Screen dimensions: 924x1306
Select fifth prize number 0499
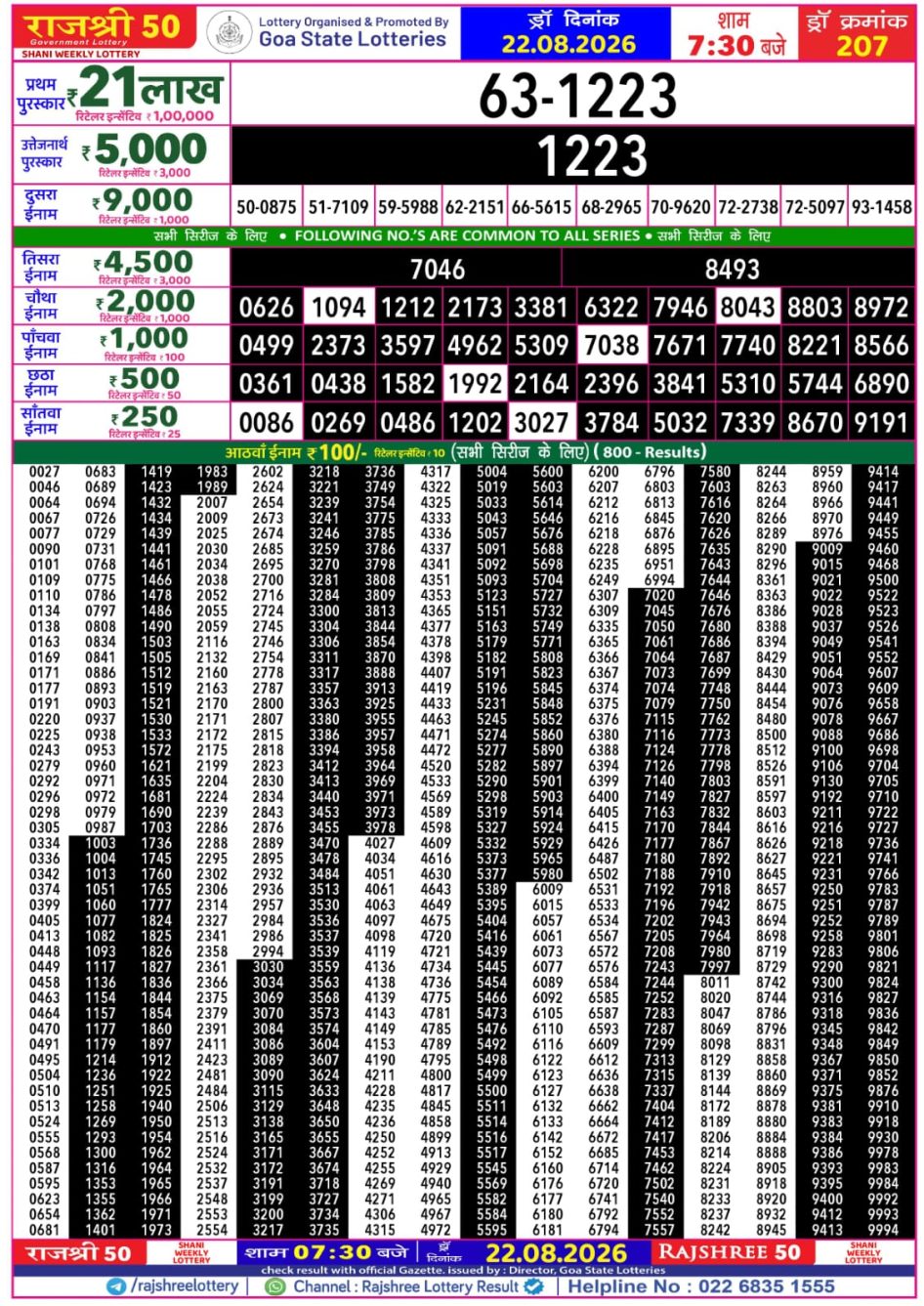point(267,345)
